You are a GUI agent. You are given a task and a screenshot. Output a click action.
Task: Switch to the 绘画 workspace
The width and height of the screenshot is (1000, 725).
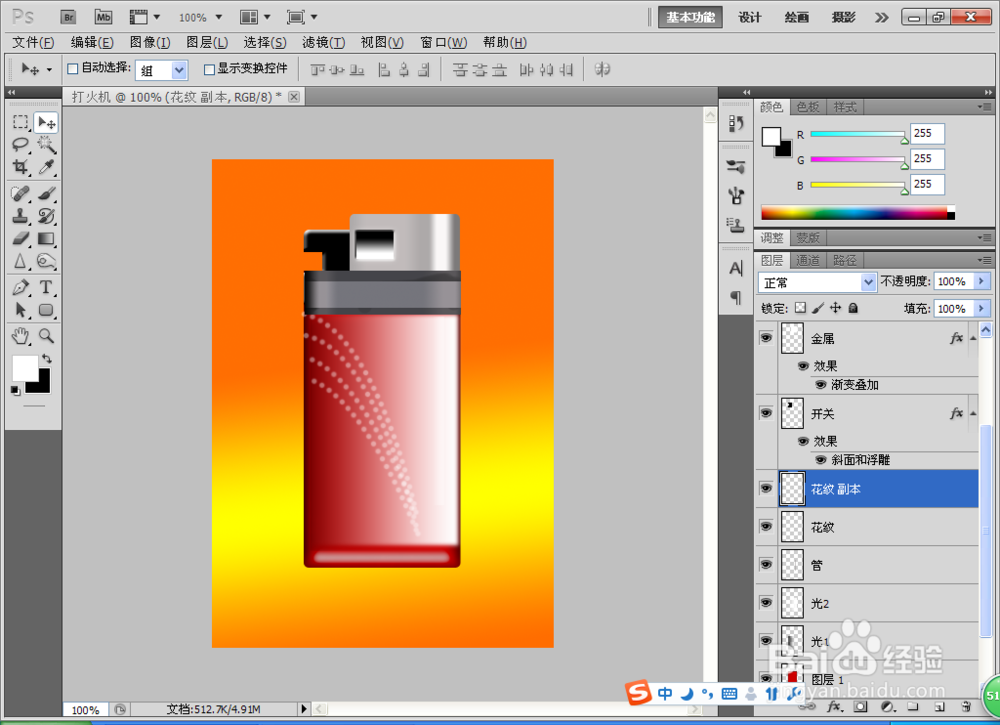(797, 17)
